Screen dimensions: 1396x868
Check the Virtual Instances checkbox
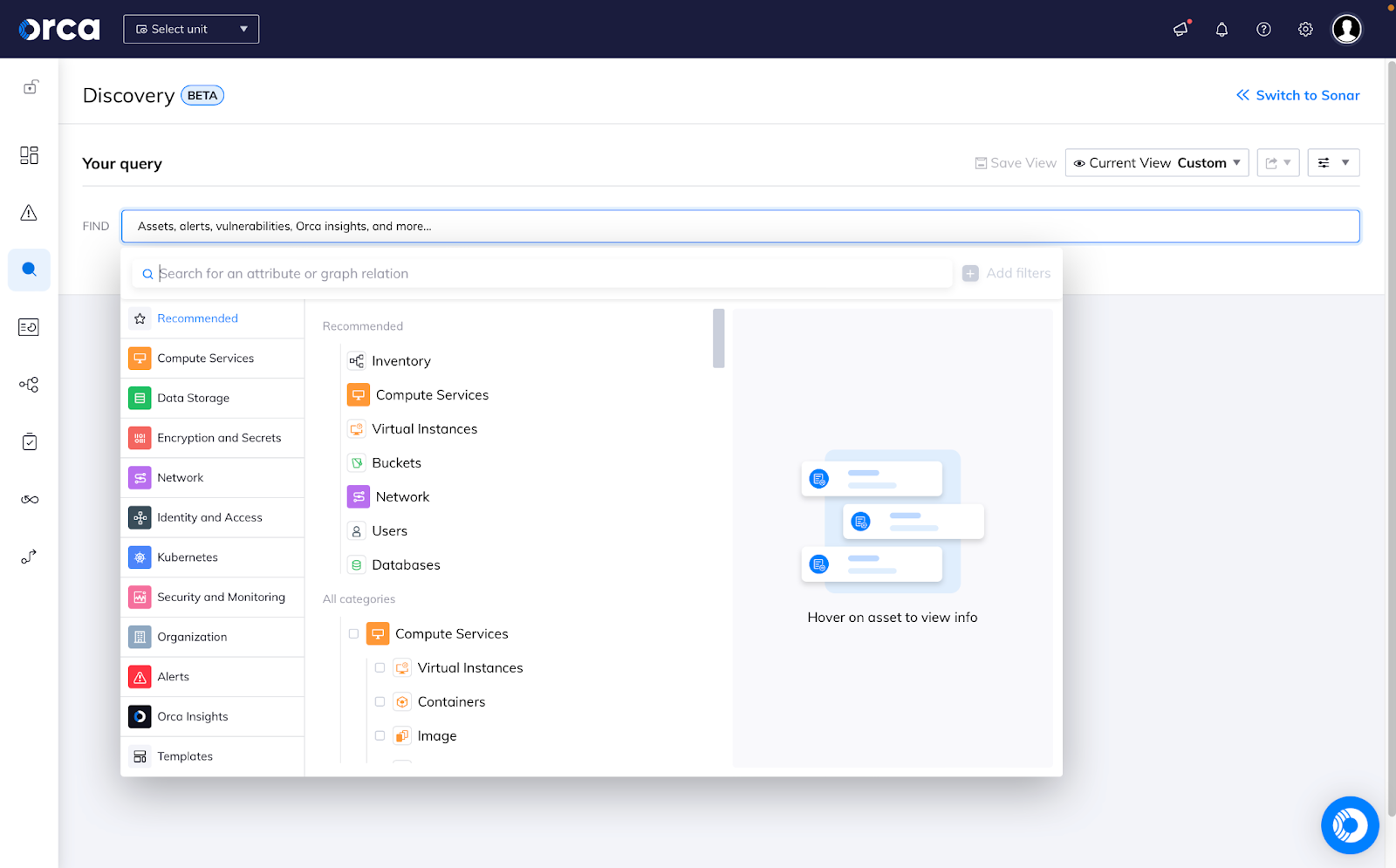tap(380, 667)
